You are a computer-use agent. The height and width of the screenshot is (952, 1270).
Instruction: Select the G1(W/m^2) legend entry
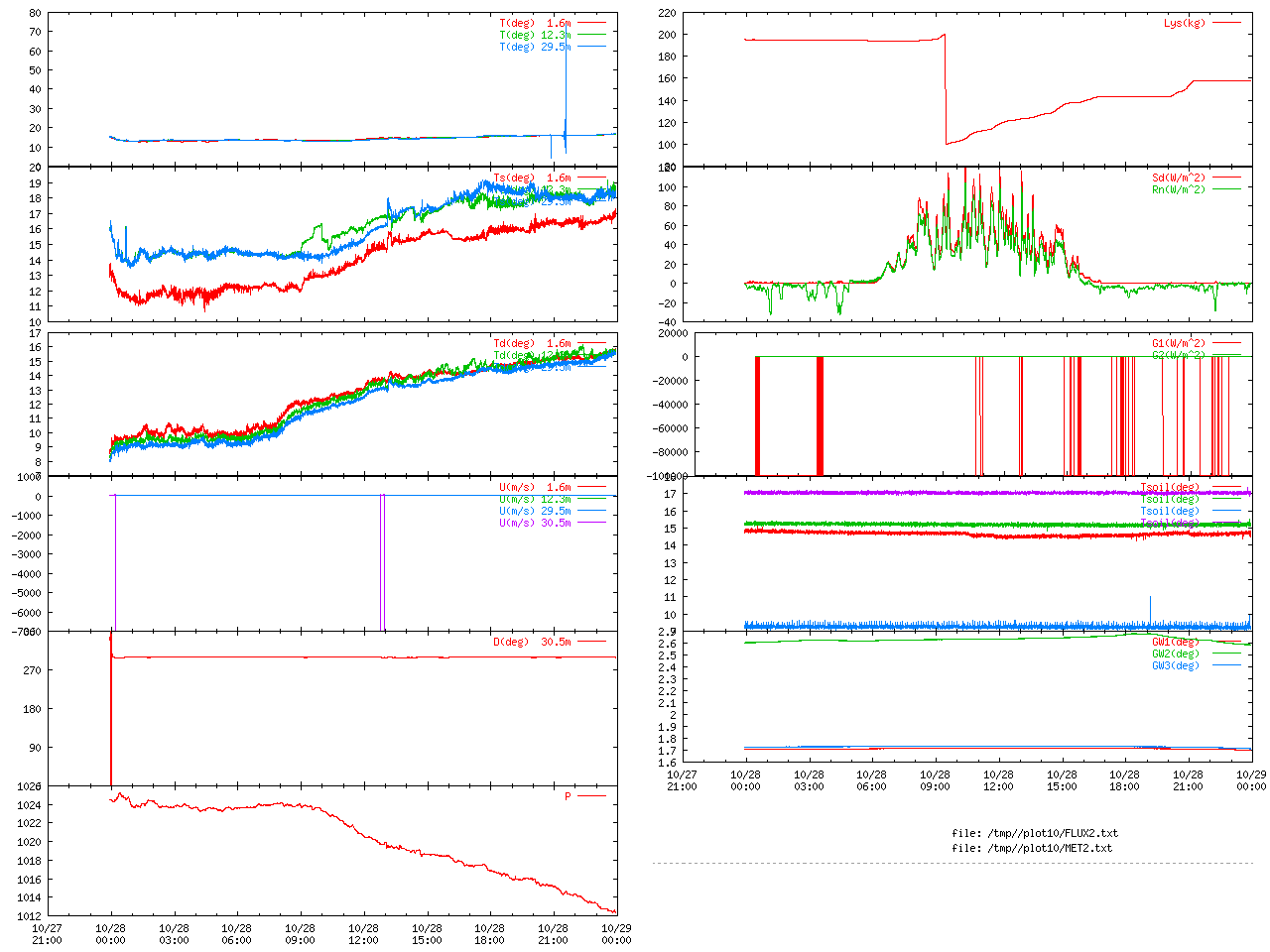point(1178,343)
